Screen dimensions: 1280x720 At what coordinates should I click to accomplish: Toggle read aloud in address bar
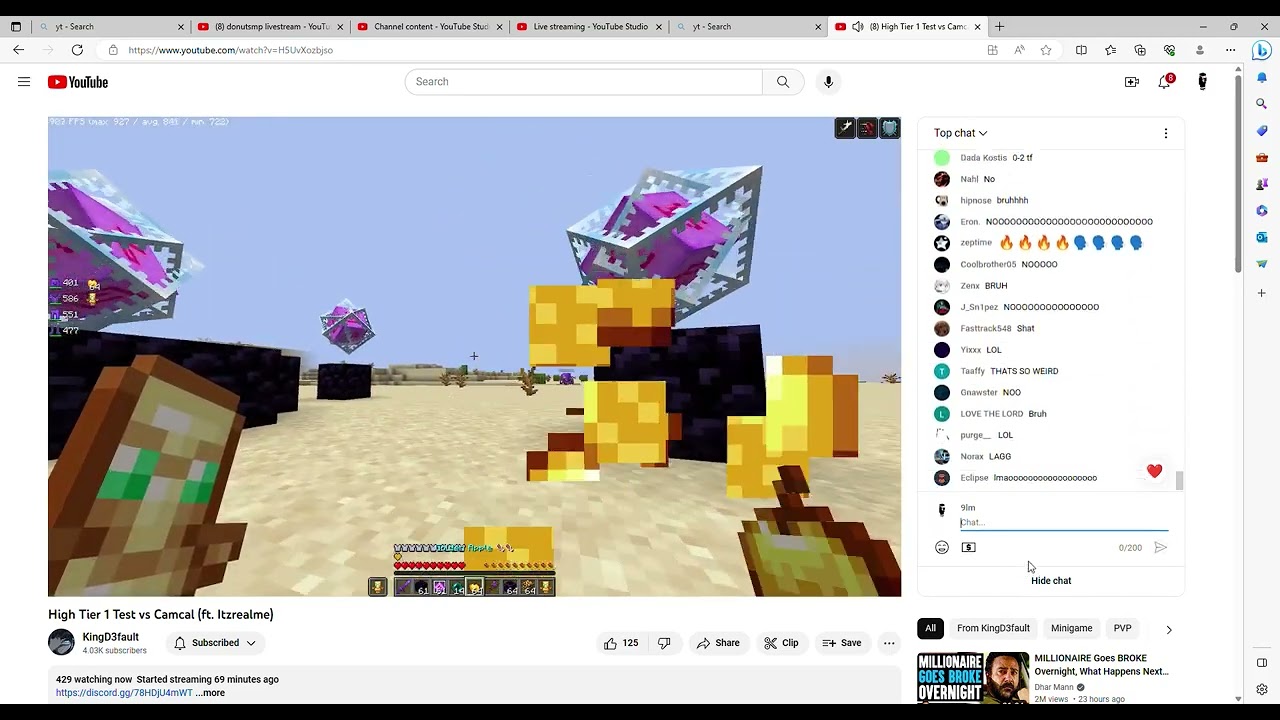(1019, 50)
